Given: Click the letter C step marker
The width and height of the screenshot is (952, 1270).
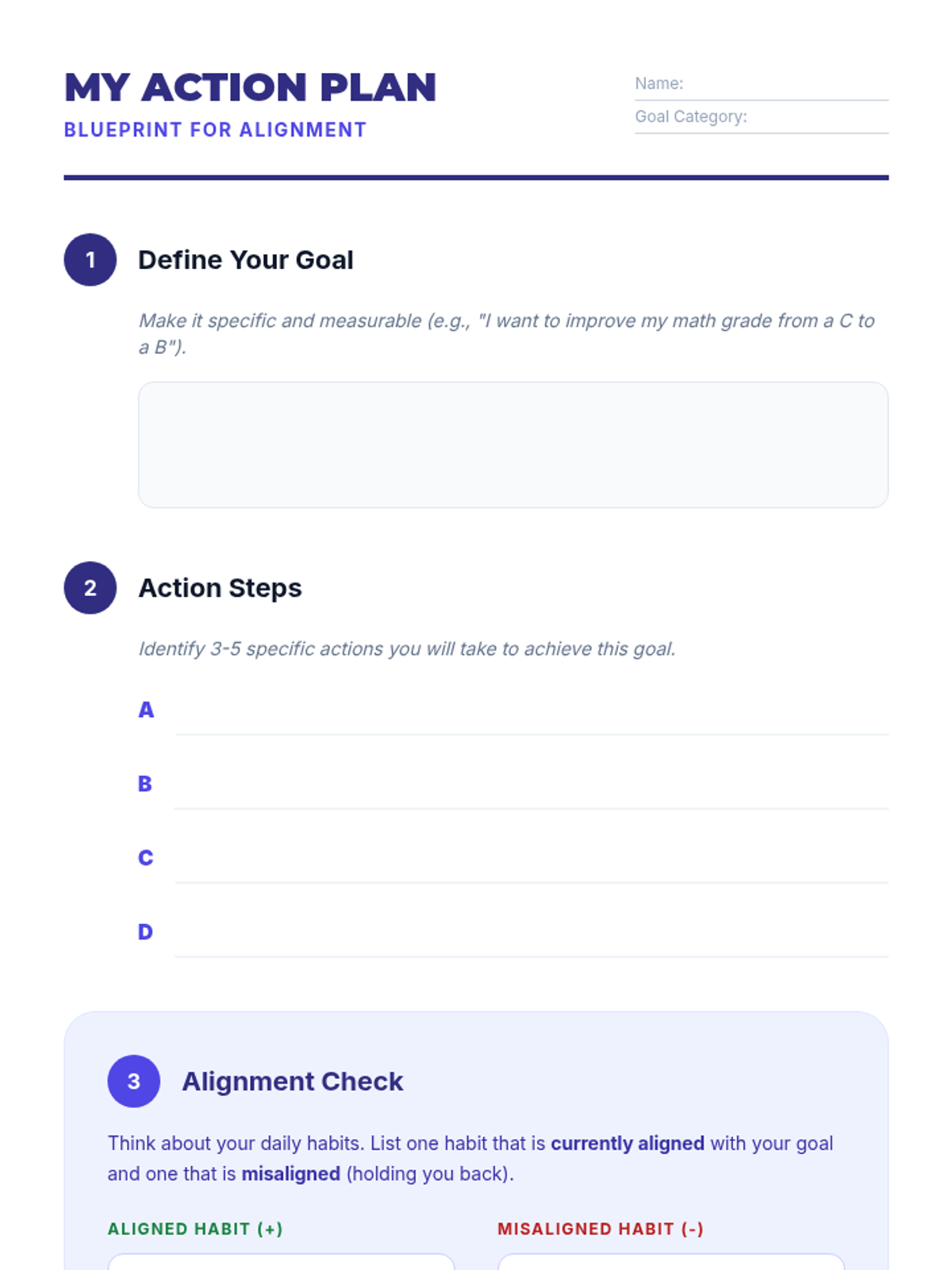Looking at the screenshot, I should click(x=145, y=858).
